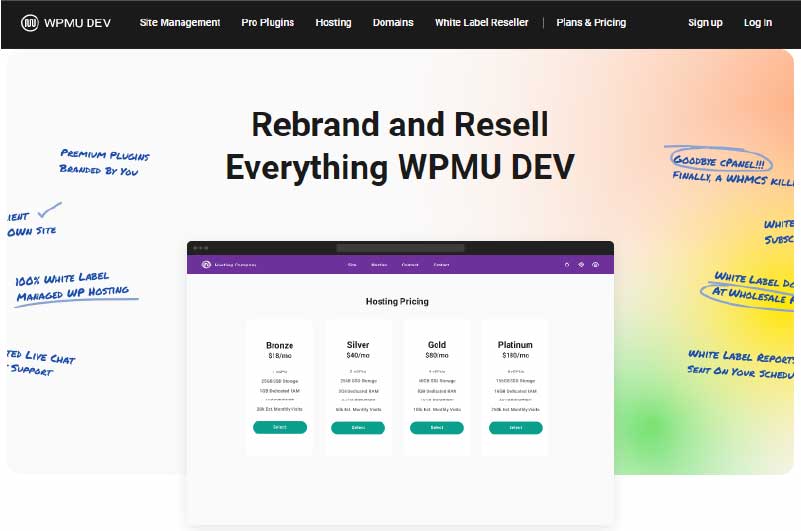801x531 pixels.
Task: Click the Hosting Pricing heading
Action: pos(397,302)
